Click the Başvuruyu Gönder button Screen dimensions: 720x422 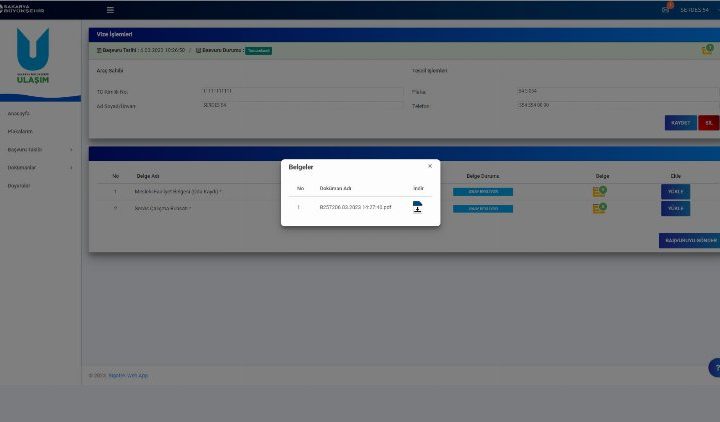coord(689,240)
